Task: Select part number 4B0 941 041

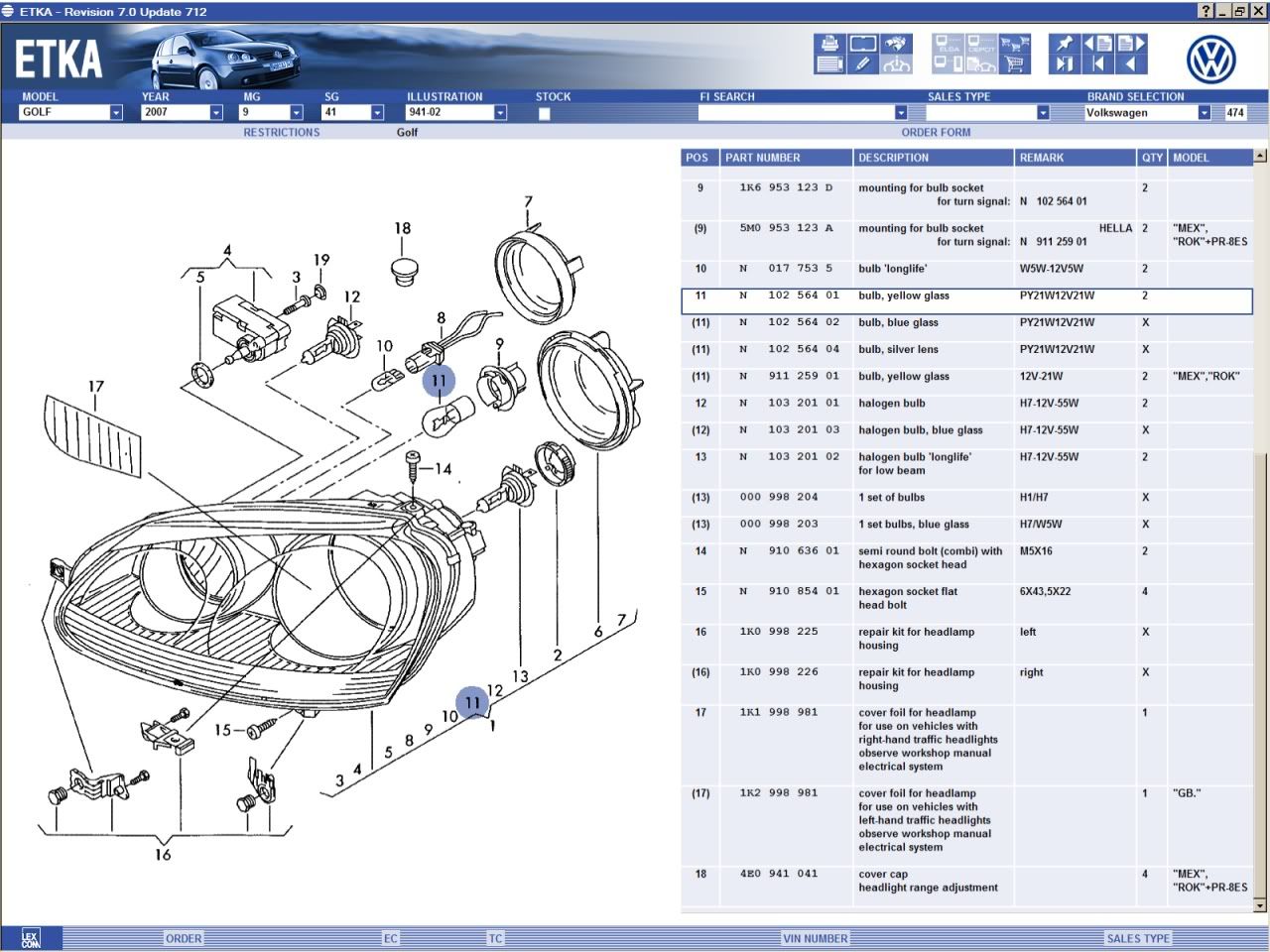Action: [779, 875]
